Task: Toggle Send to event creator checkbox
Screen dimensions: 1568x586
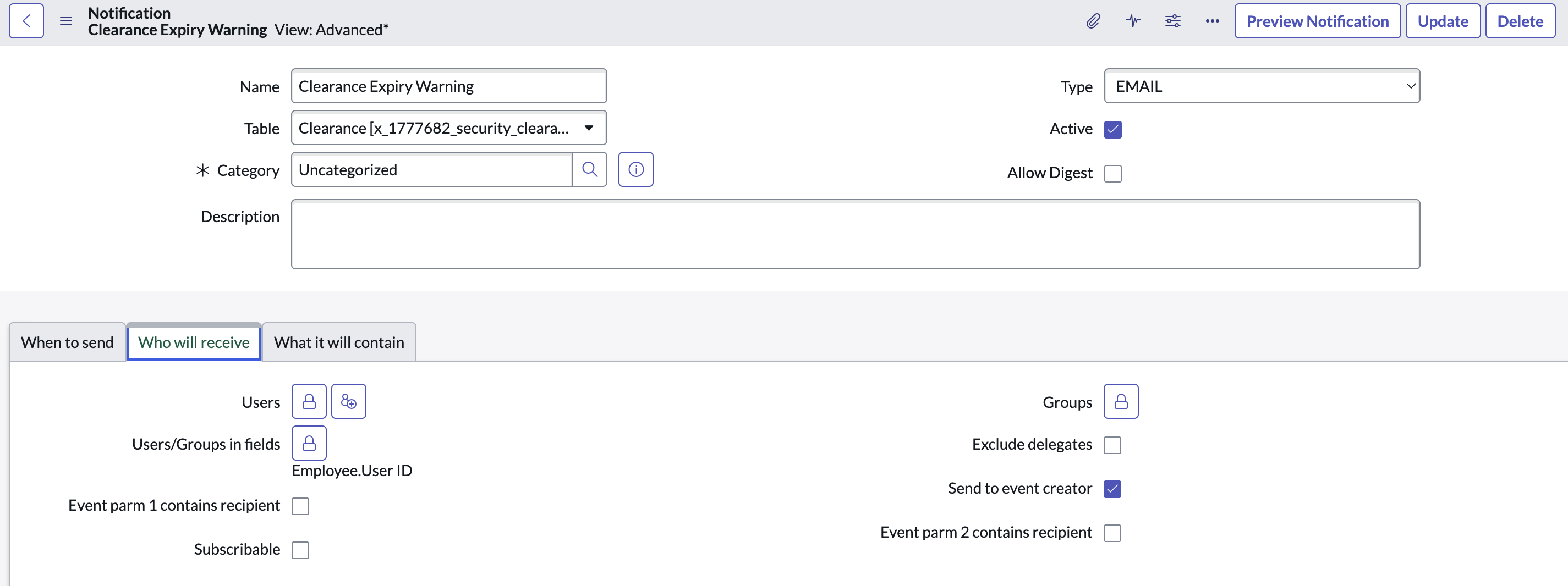Action: [1112, 489]
